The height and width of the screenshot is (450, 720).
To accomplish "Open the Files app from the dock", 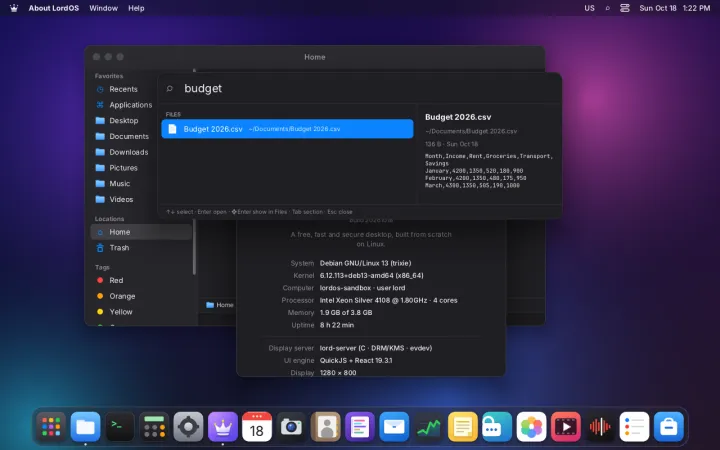I will [x=85, y=427].
